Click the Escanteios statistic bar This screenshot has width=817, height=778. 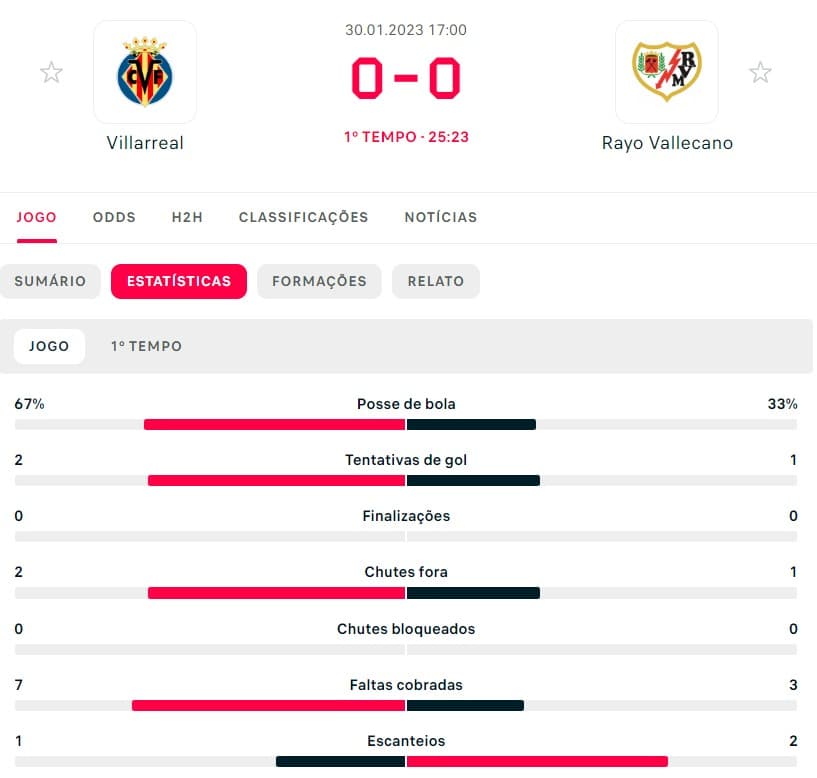[x=406, y=762]
